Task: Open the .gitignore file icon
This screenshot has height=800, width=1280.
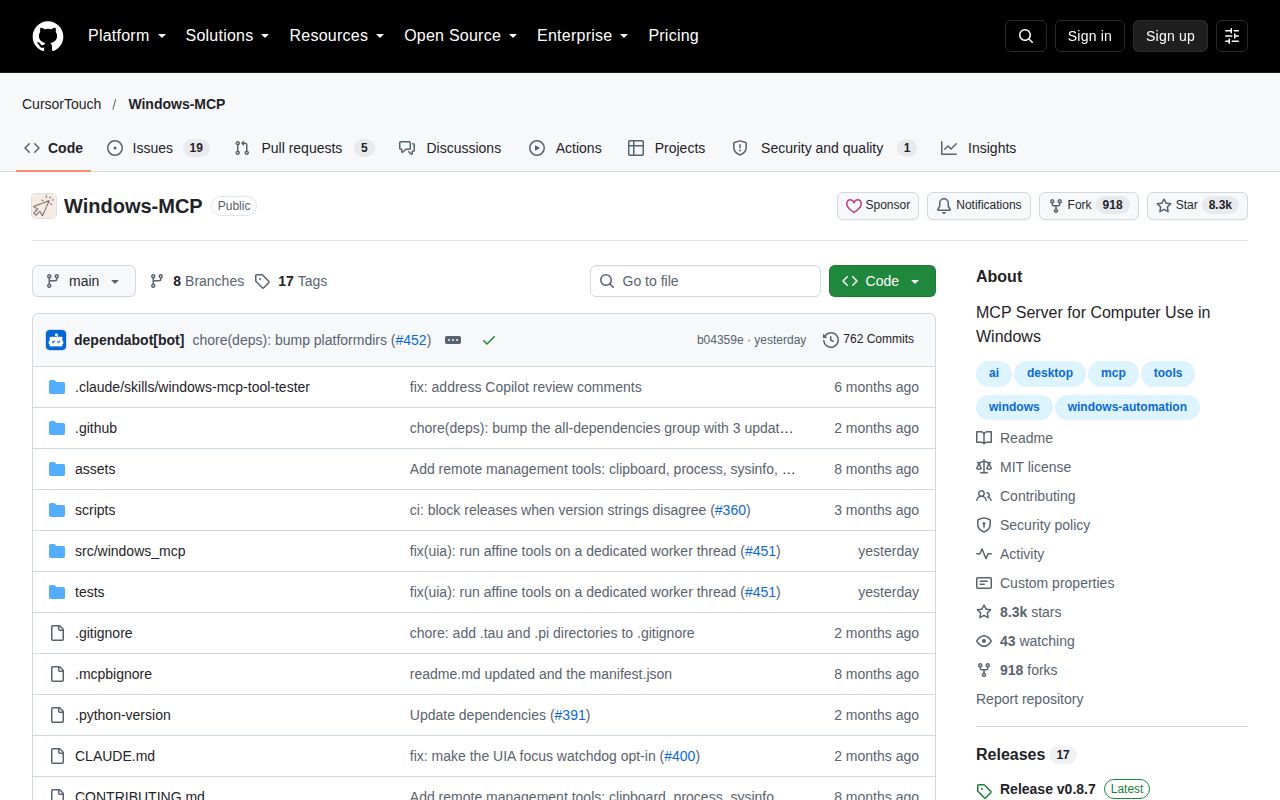Action: [57, 633]
